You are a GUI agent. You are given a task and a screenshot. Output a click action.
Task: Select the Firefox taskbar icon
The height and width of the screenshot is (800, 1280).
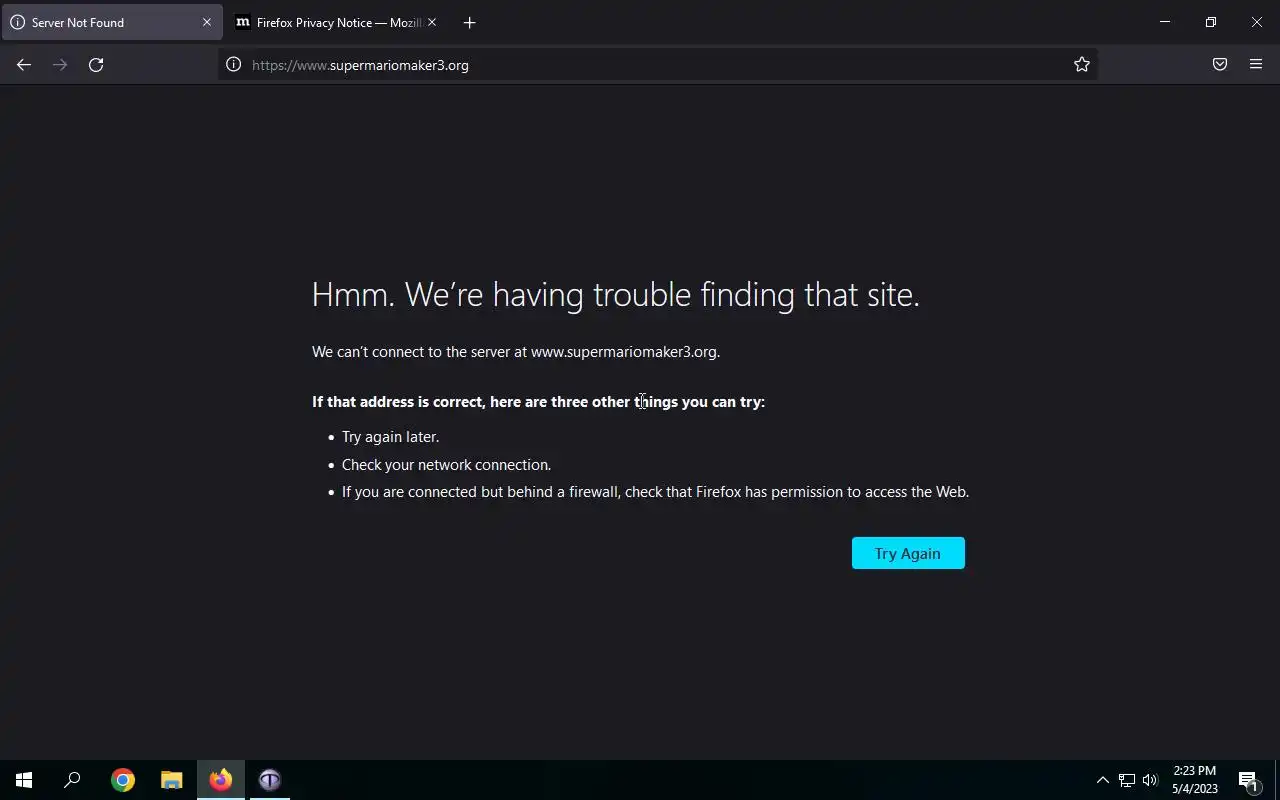point(221,780)
